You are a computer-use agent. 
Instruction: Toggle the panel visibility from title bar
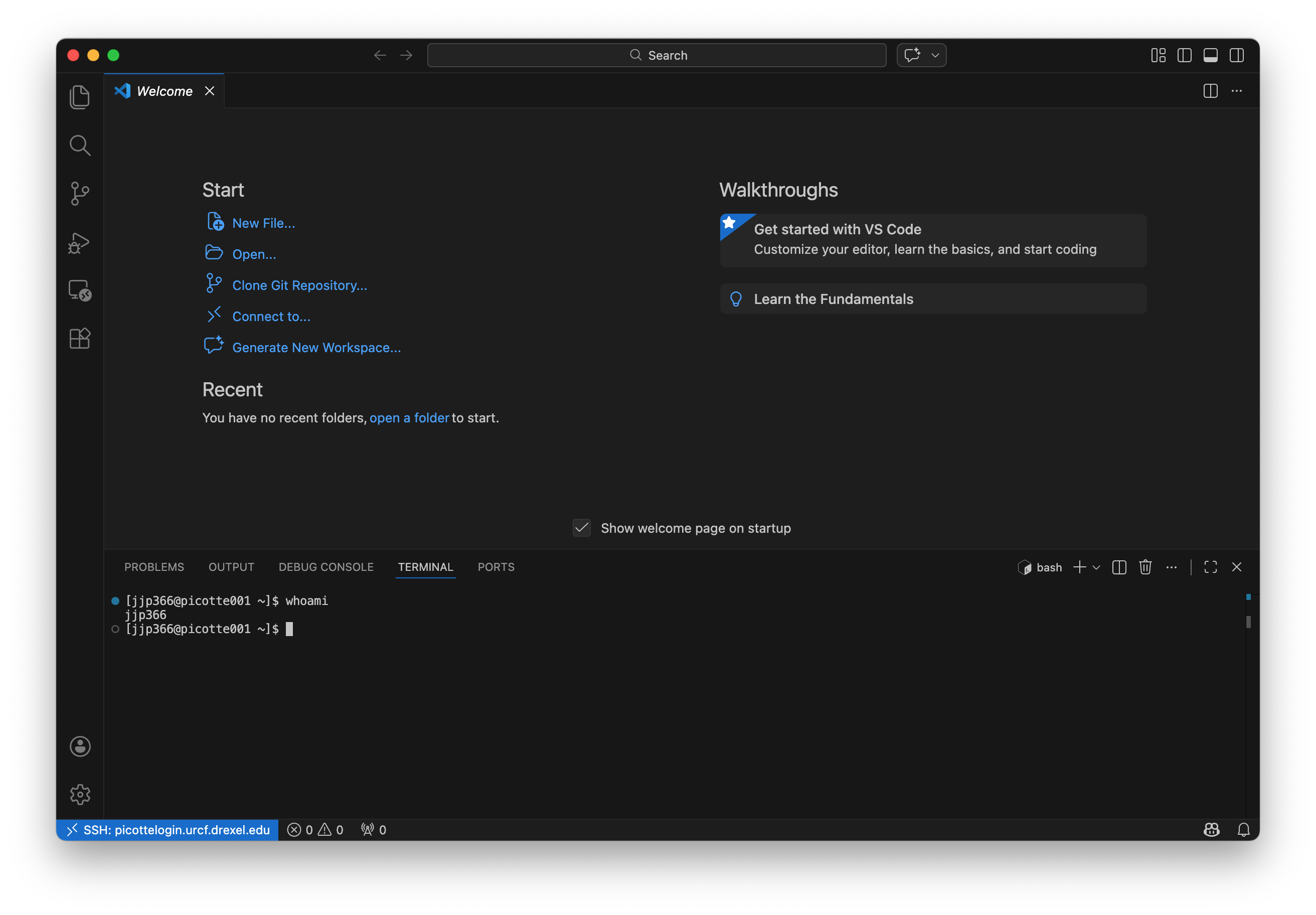pos(1211,55)
